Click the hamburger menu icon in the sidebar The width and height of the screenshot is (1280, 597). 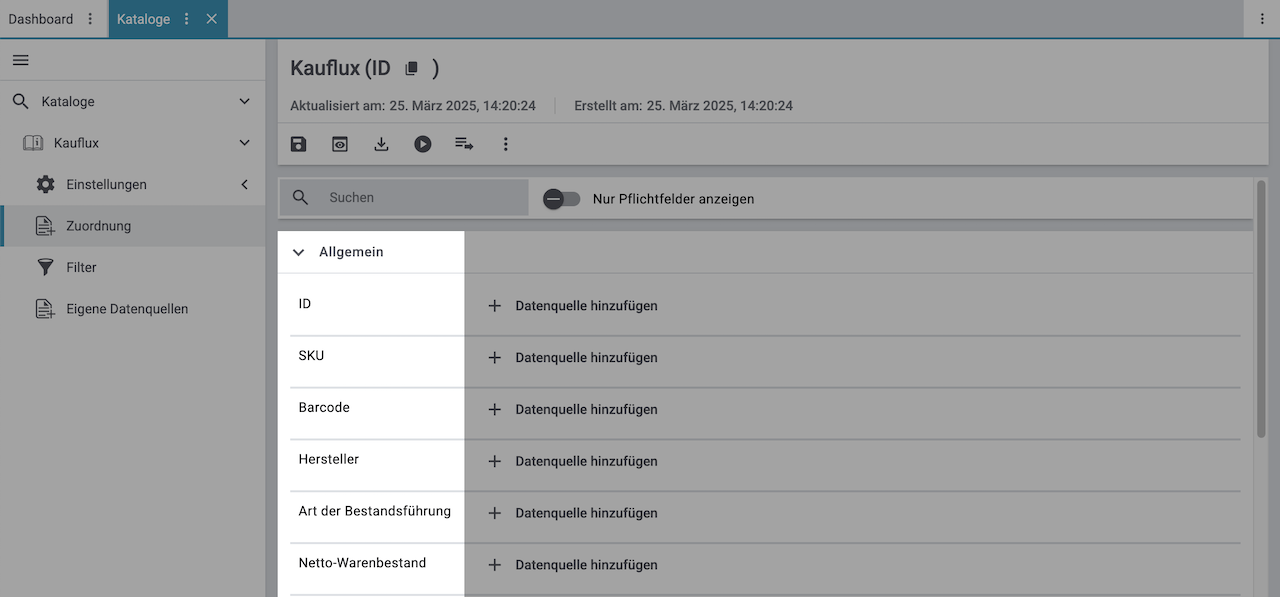(x=20, y=60)
